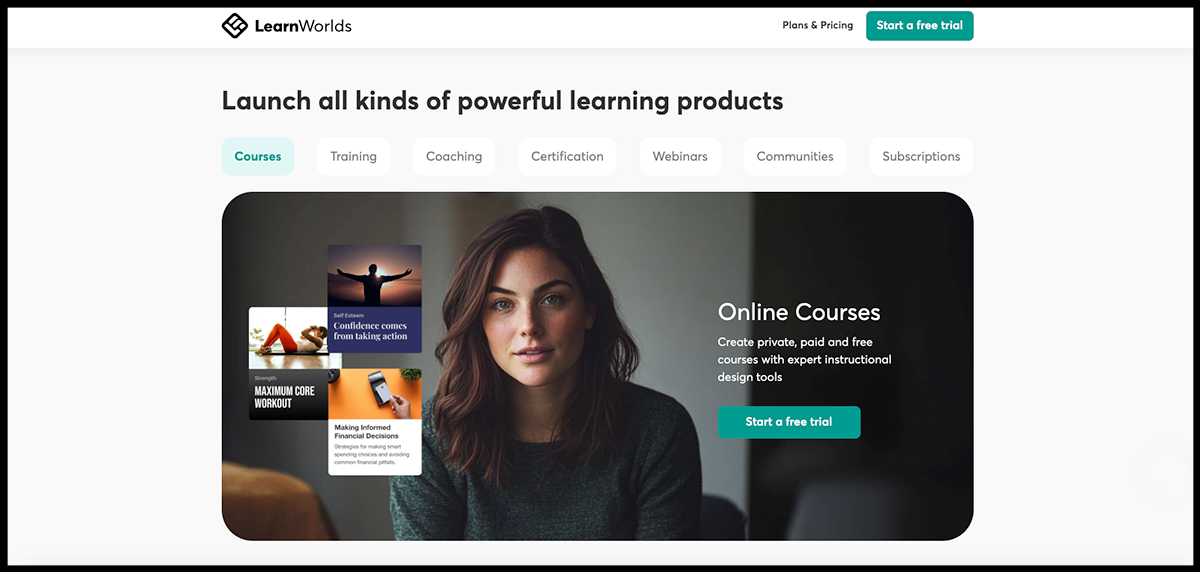1200x572 pixels.
Task: Click the Confidence comes from taking action card
Action: 375,299
